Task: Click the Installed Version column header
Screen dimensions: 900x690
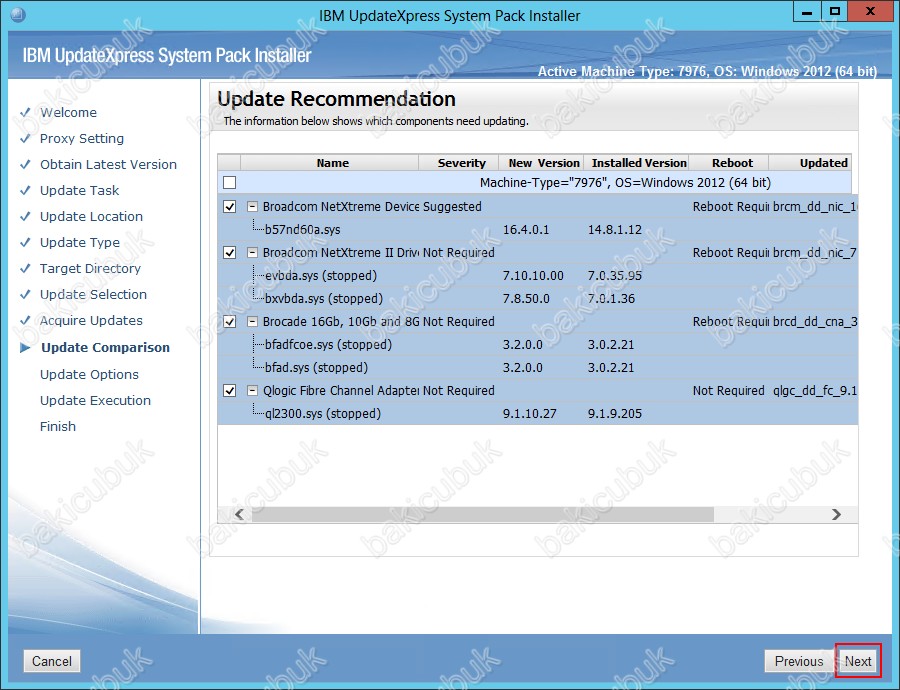Action: (636, 162)
